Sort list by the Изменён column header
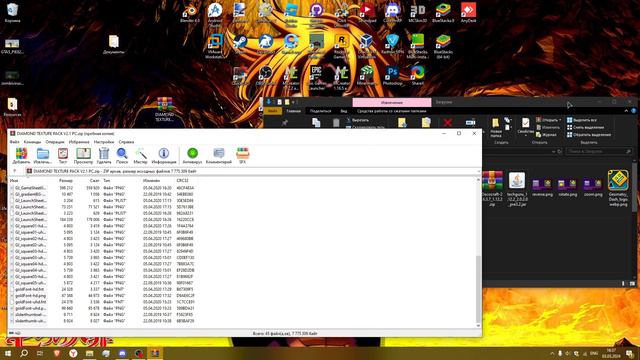Screen dimensions: 640x360 (x=151, y=180)
